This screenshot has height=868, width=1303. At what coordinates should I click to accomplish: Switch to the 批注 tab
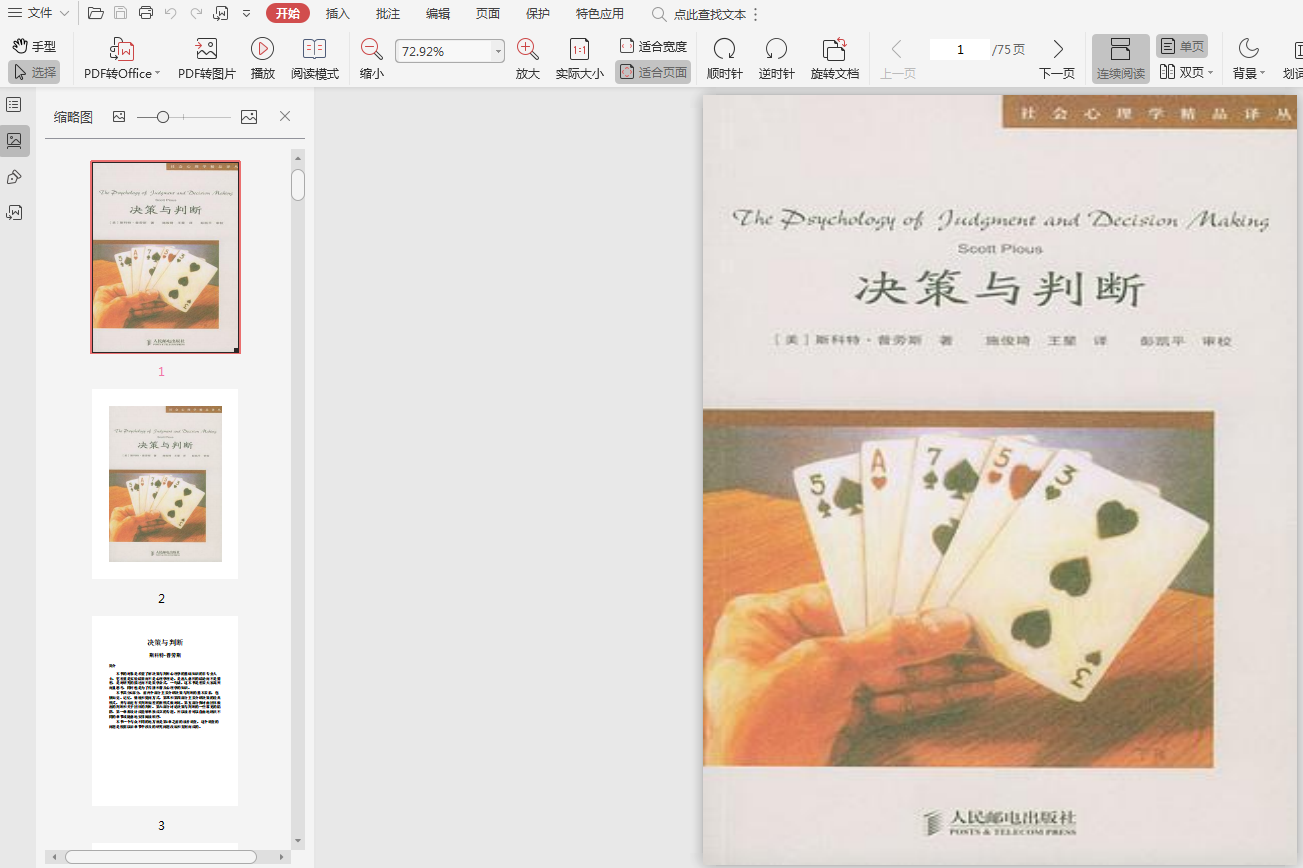388,13
